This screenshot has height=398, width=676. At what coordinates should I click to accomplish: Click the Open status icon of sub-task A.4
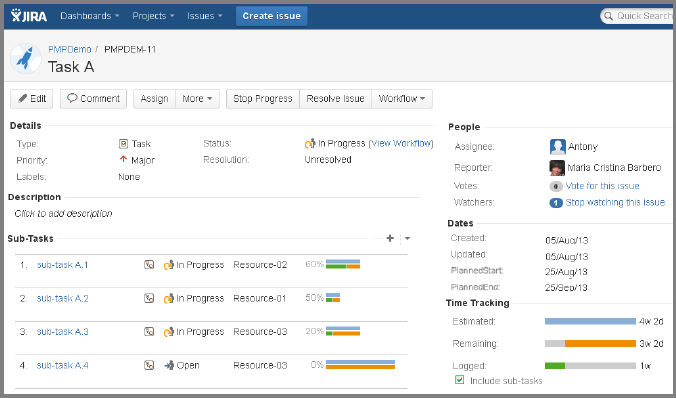pos(169,365)
